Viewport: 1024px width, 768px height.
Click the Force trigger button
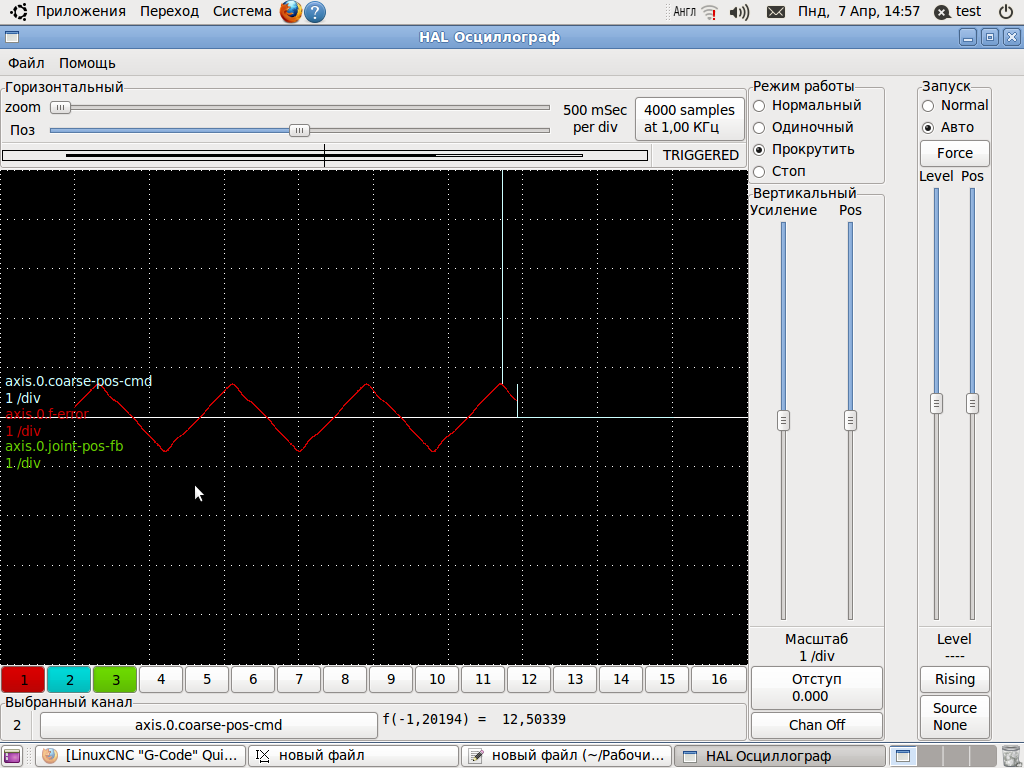point(955,153)
